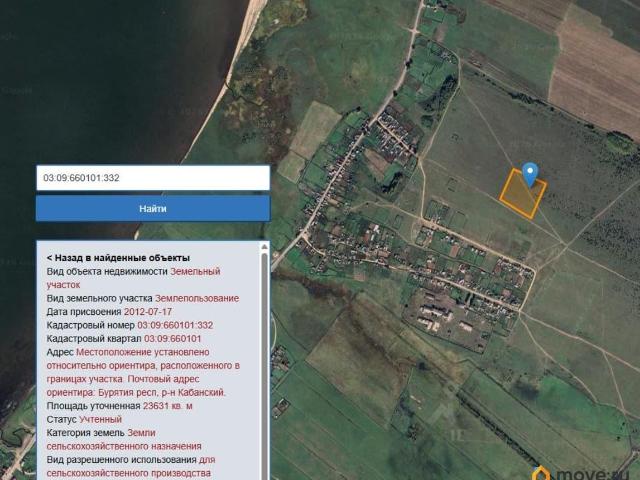This screenshot has width=640, height=480.
Task: Select the date value 2012-07-17
Action: tap(148, 312)
